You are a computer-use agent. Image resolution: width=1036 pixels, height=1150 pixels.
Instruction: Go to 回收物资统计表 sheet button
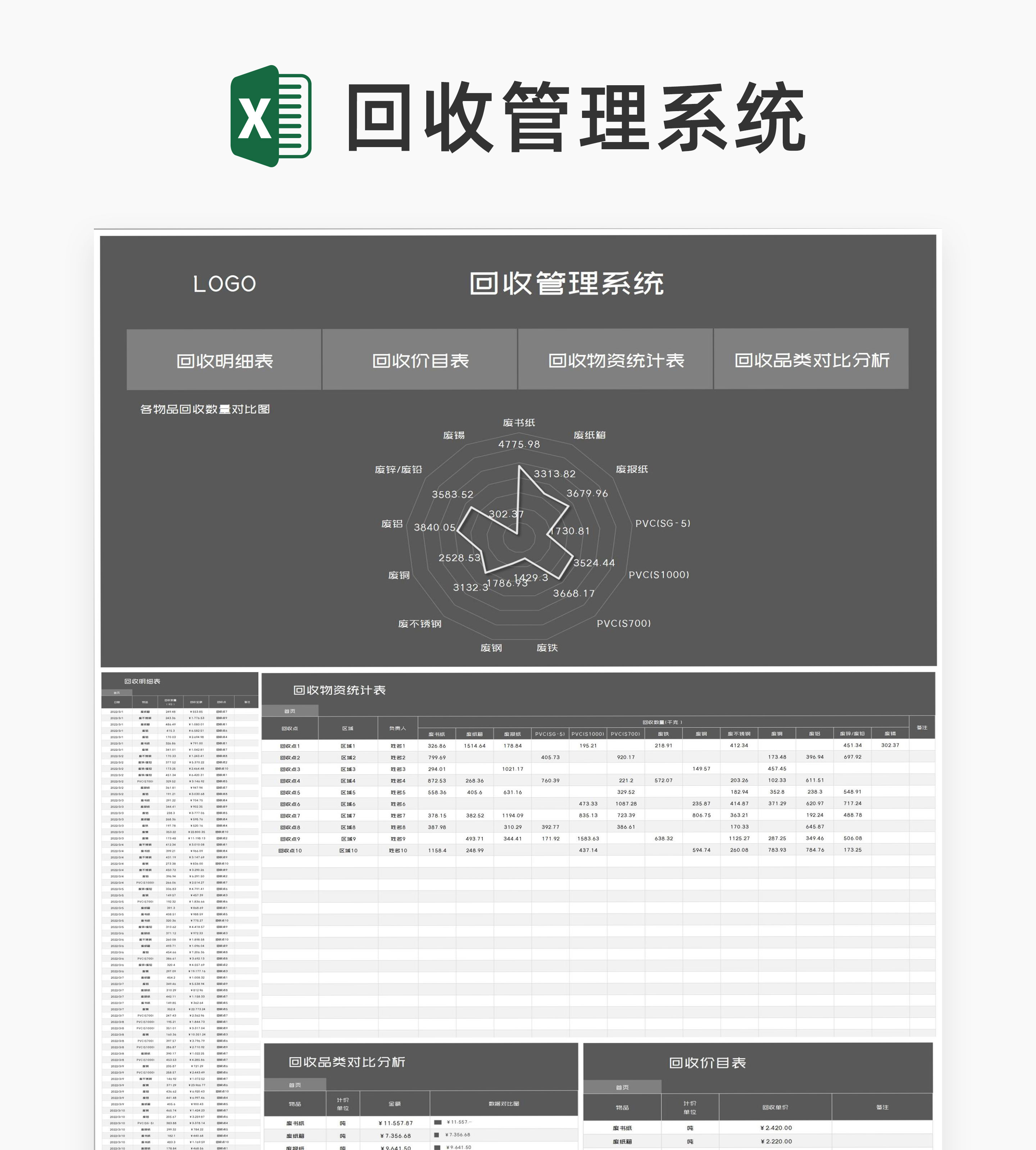[x=615, y=360]
